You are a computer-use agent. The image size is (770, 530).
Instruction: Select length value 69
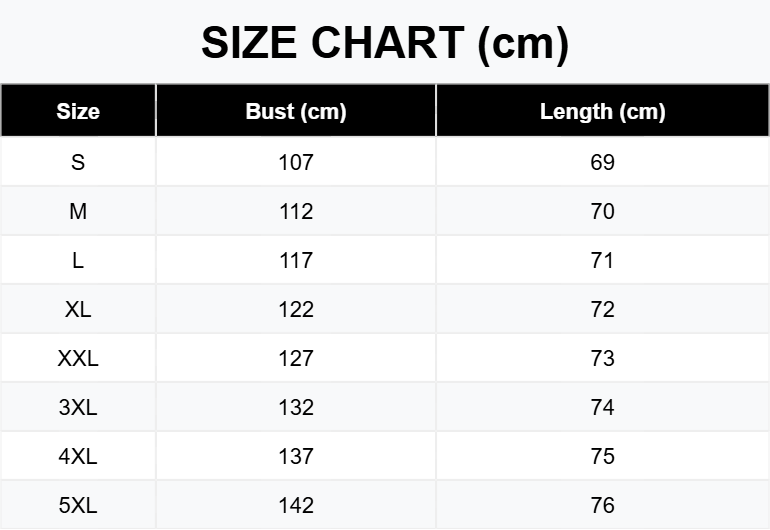point(603,162)
